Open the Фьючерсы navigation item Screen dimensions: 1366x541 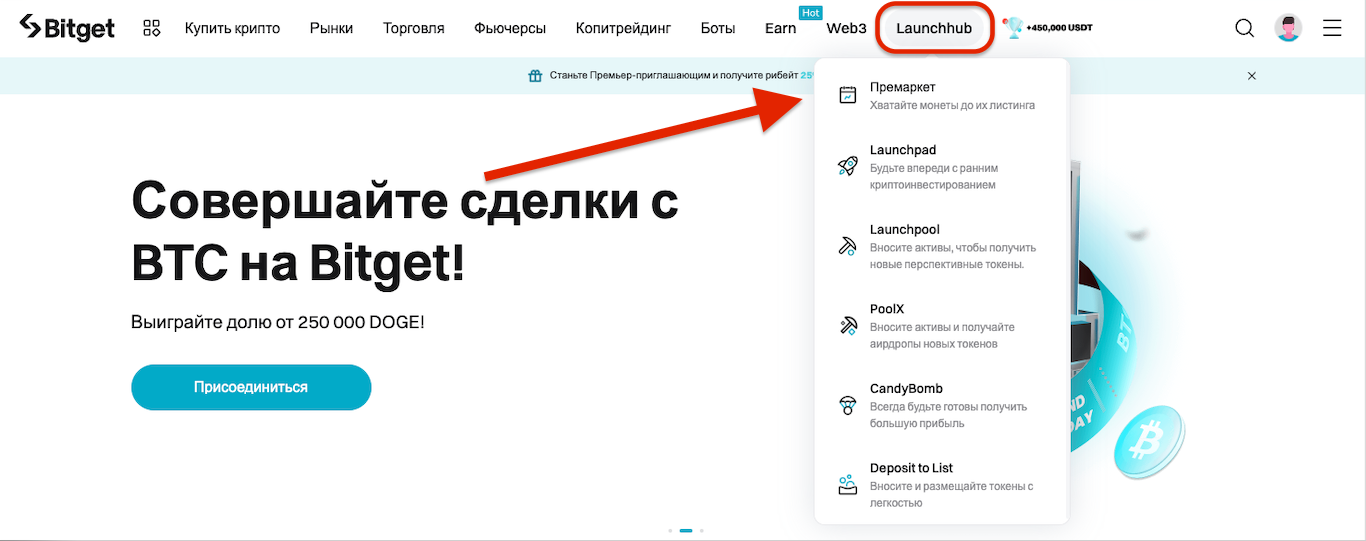click(510, 28)
